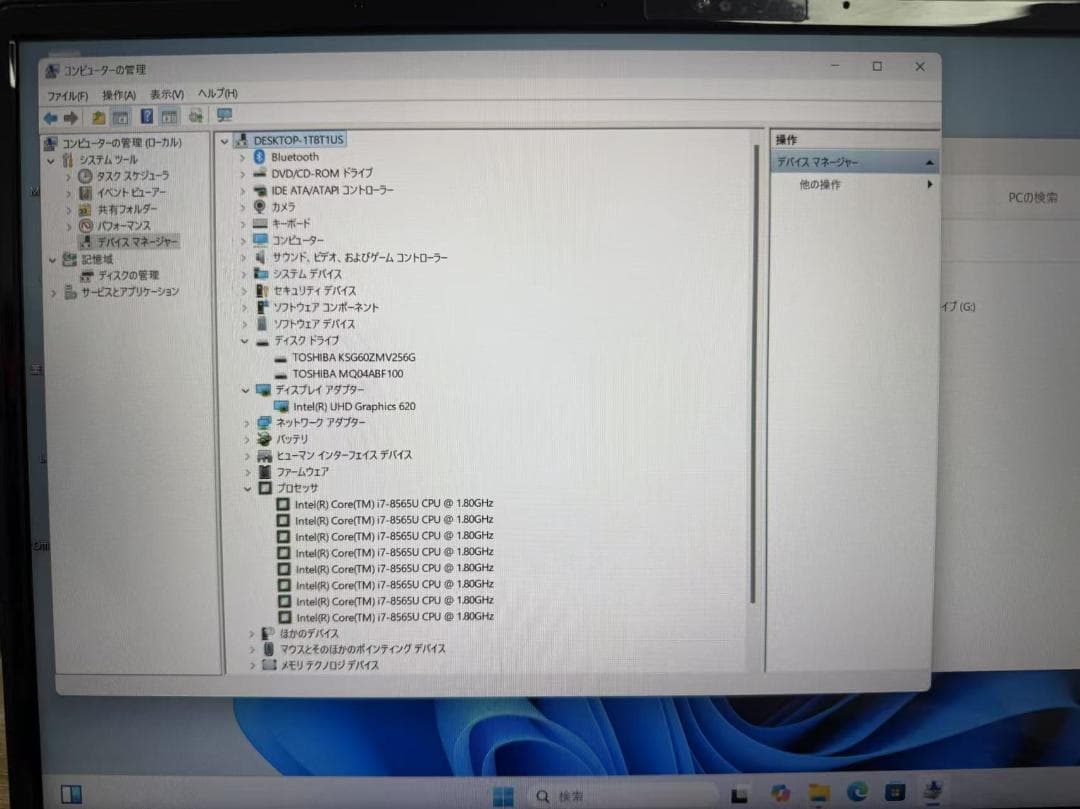Viewport: 1080px width, 809px height.
Task: Click the scan for hardware changes monitor icon
Action: click(224, 116)
